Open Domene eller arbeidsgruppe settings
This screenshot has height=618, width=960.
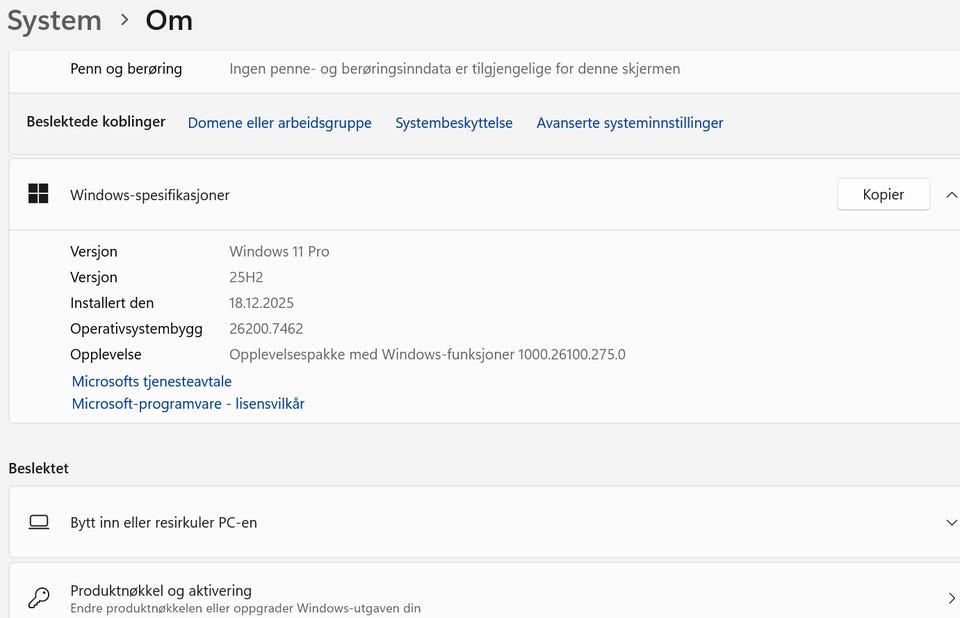(x=279, y=122)
